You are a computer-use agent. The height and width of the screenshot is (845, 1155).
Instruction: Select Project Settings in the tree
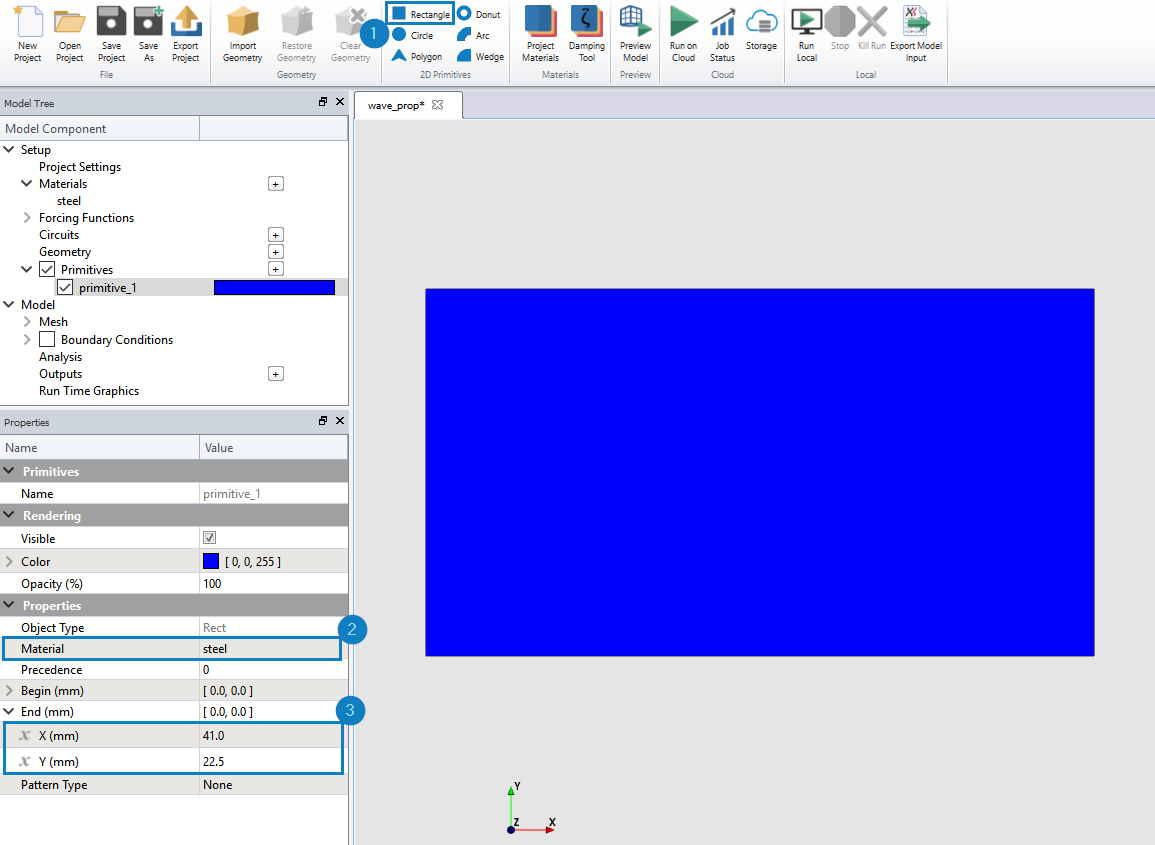tap(80, 166)
